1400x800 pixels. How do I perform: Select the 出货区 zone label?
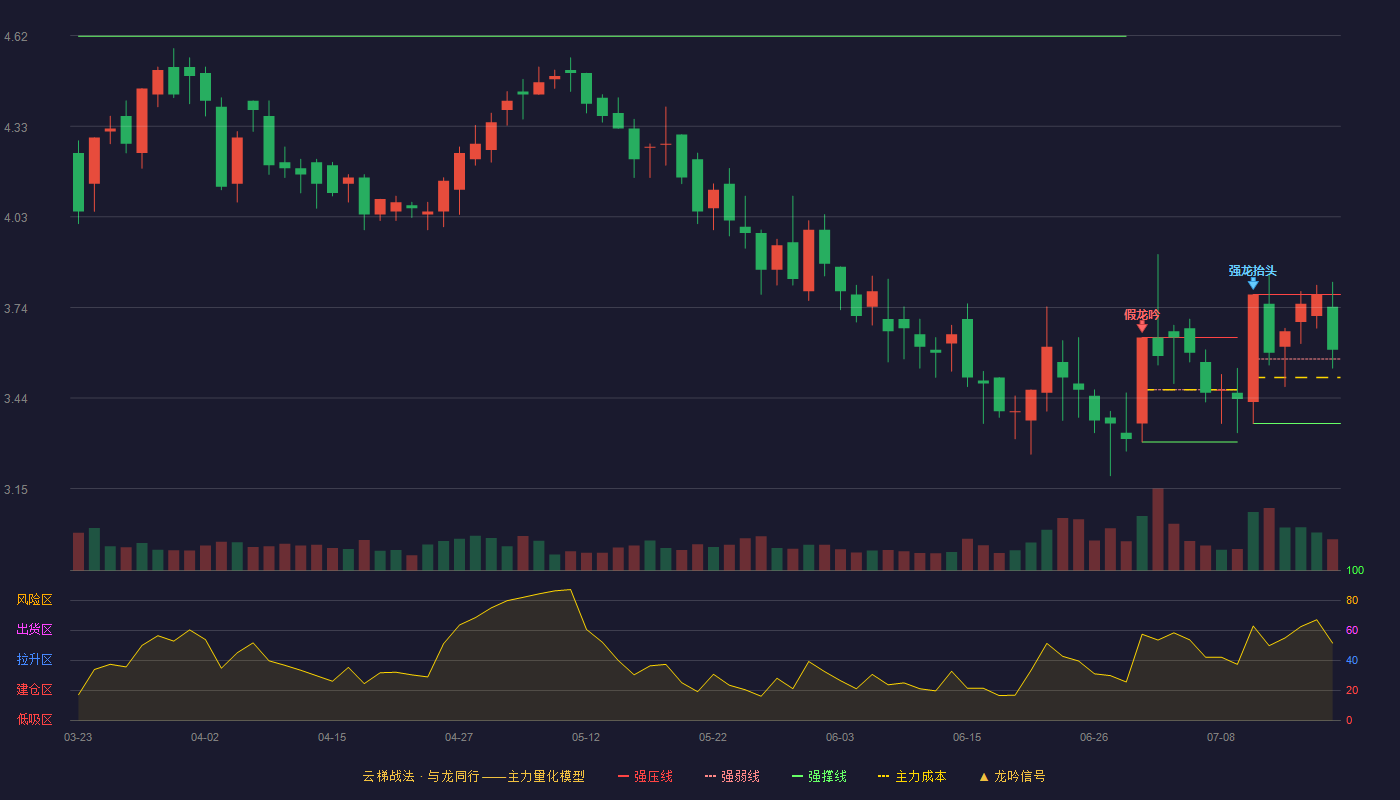tap(34, 630)
